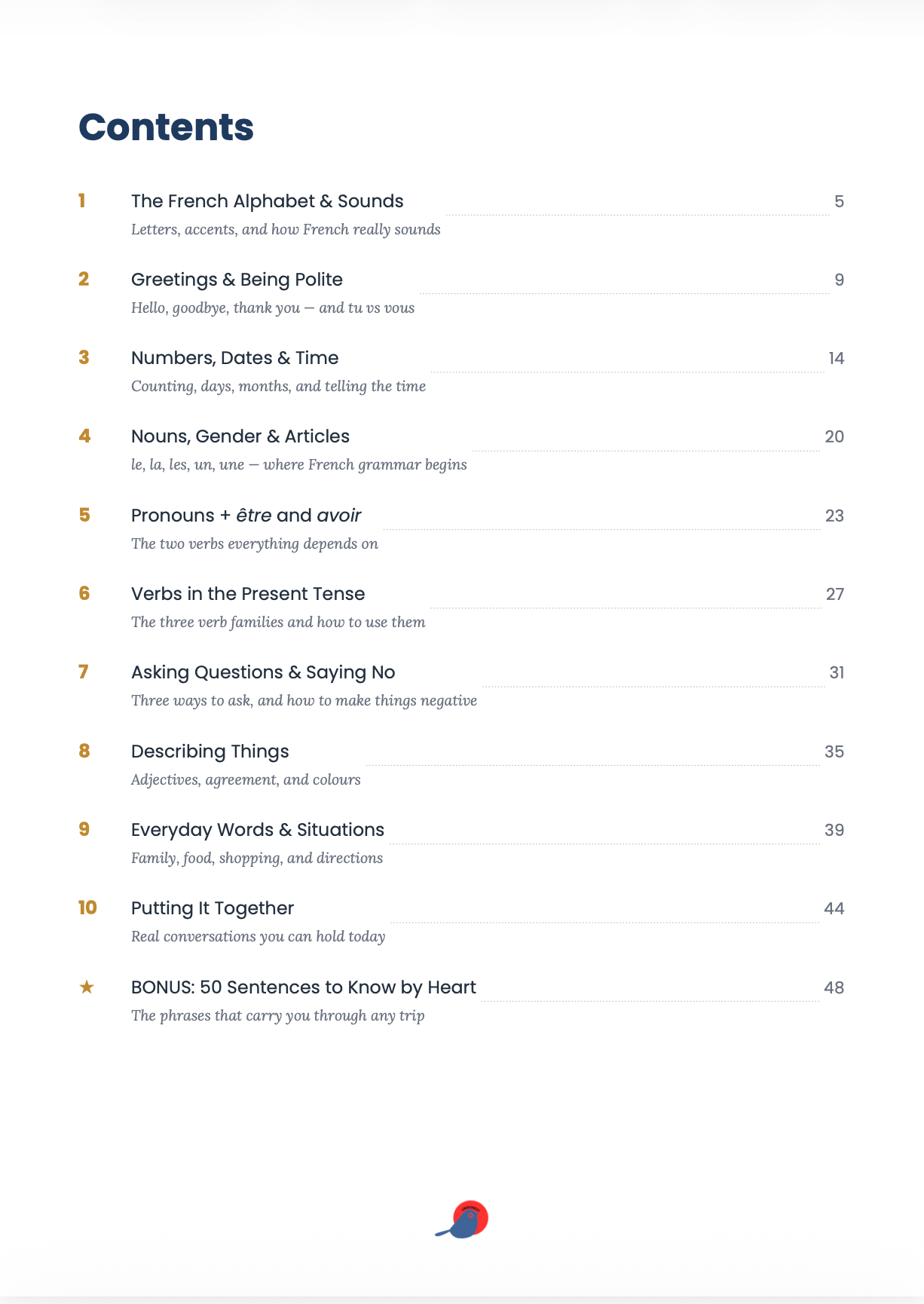Open 'BONUS: 50 Sentences to Know by Heart'

pyautogui.click(x=304, y=987)
